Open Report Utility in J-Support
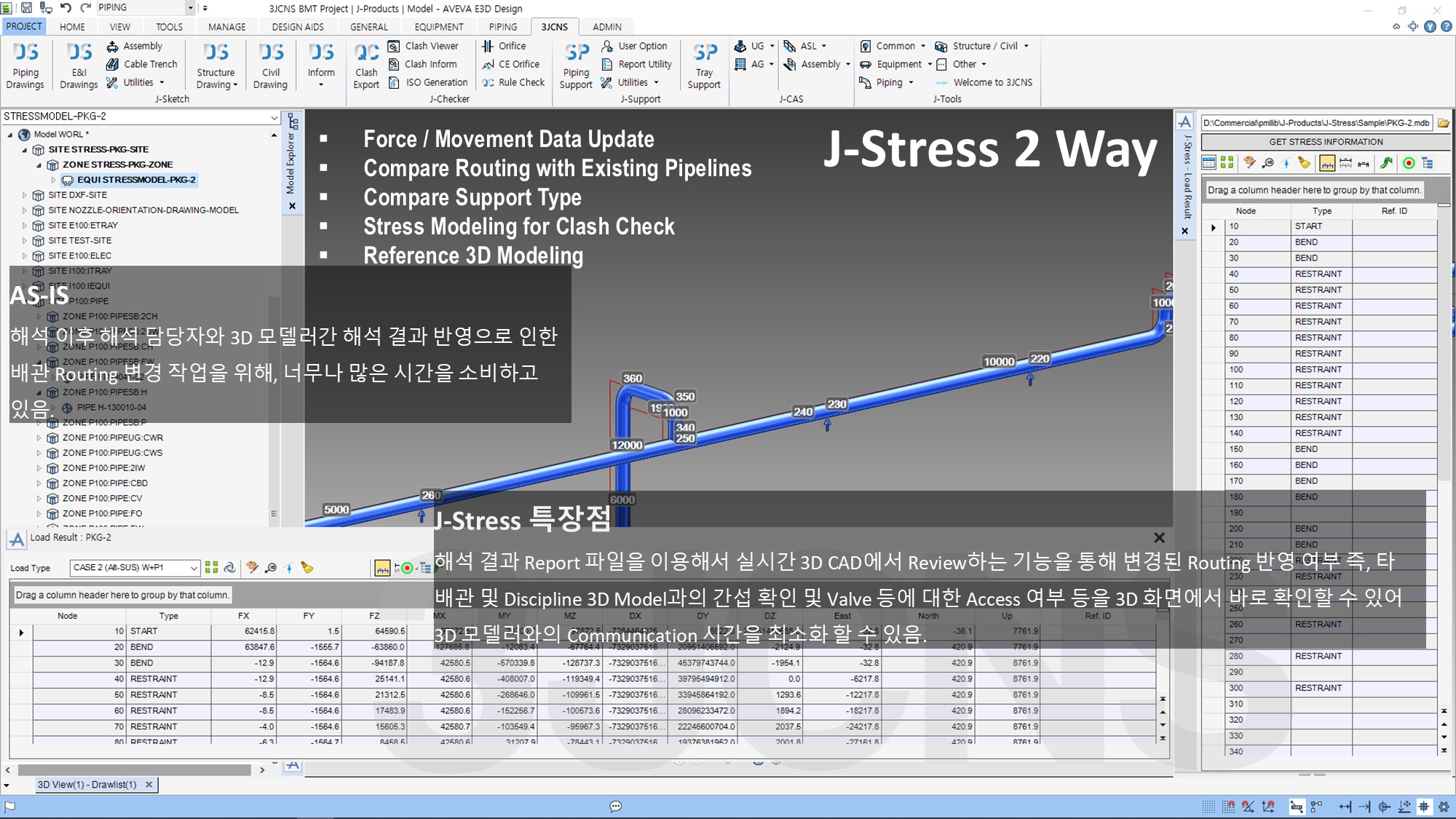 pos(637,64)
